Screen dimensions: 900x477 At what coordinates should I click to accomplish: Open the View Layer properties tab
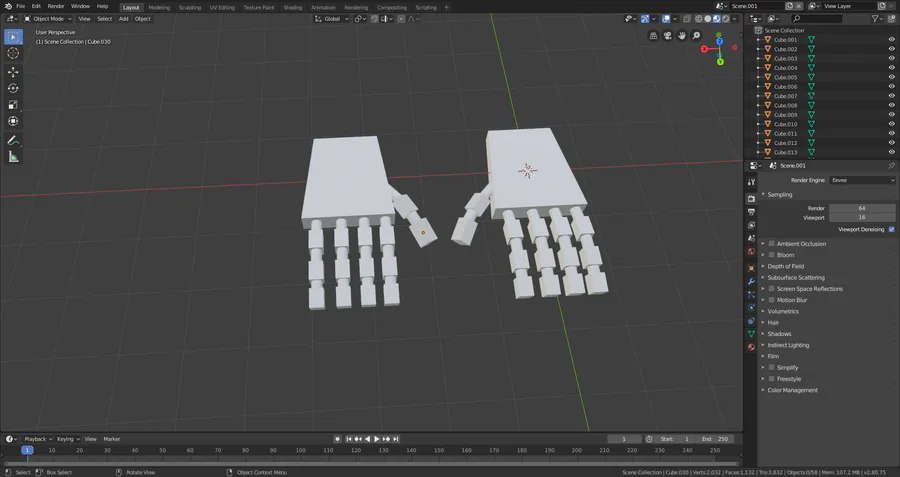(x=751, y=225)
